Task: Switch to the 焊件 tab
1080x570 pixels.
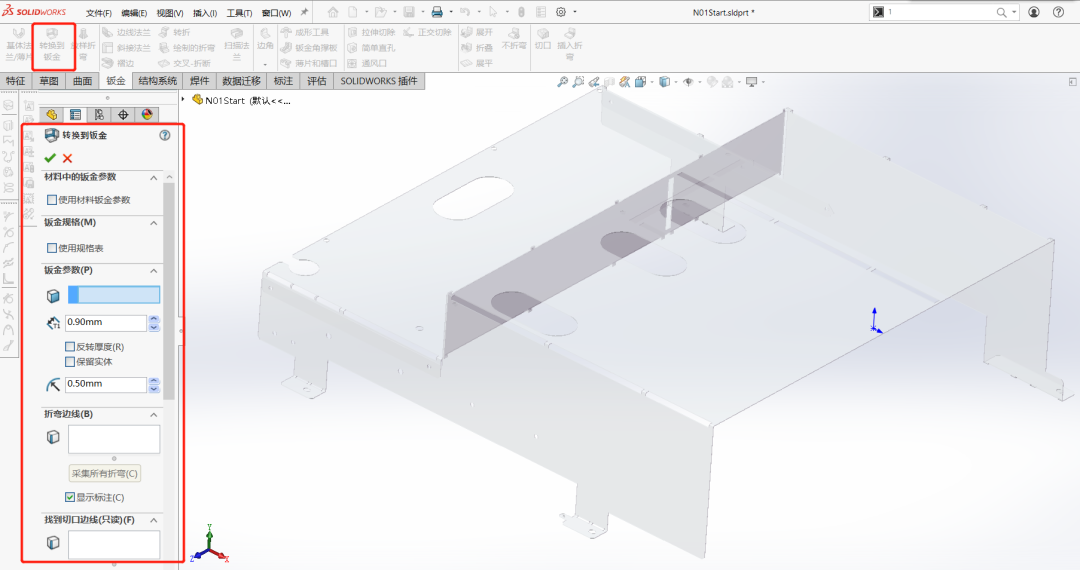Action: [200, 81]
